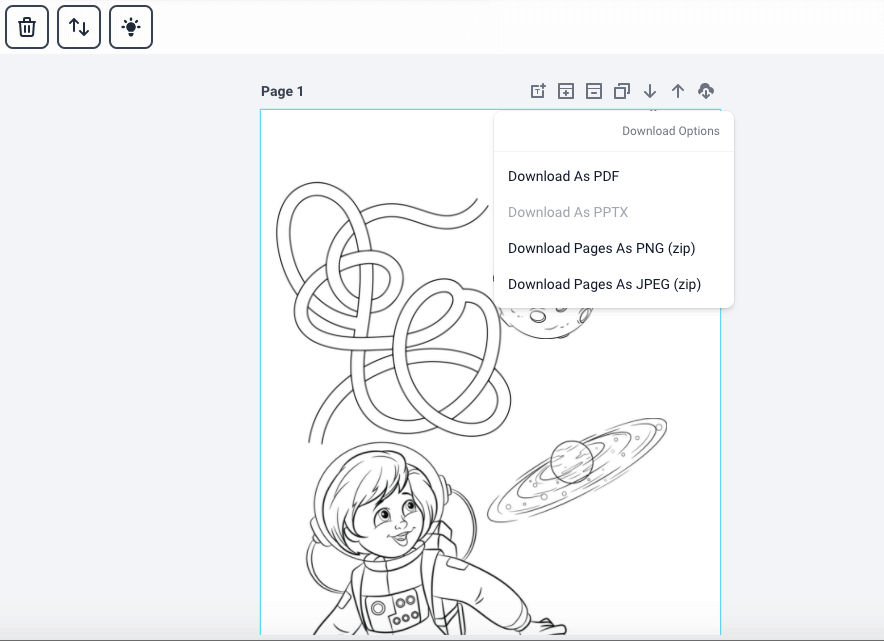
Task: Select Download Pages As PNG (zip)
Action: [x=602, y=249]
